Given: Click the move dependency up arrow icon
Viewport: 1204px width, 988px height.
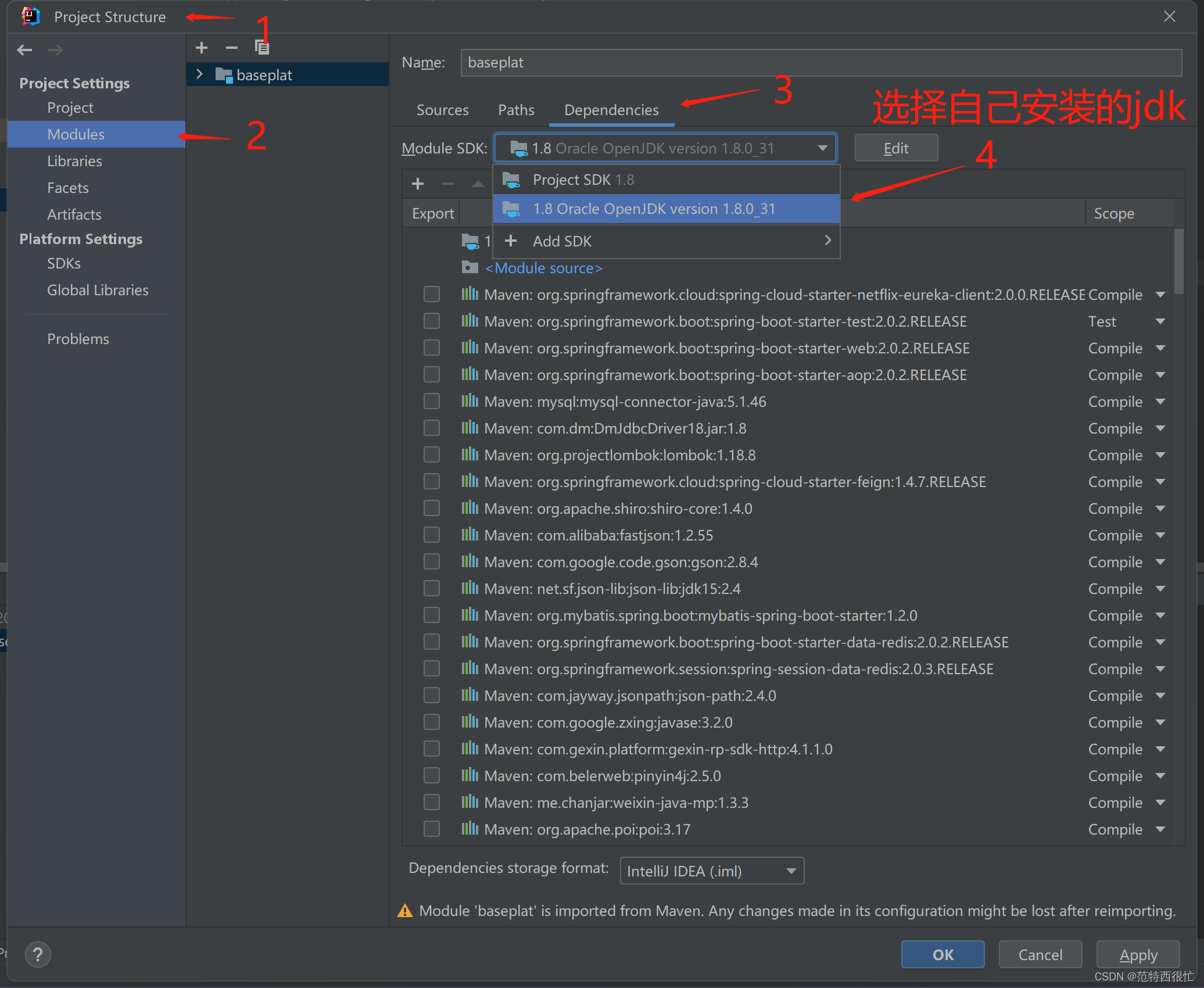Looking at the screenshot, I should pos(478,183).
